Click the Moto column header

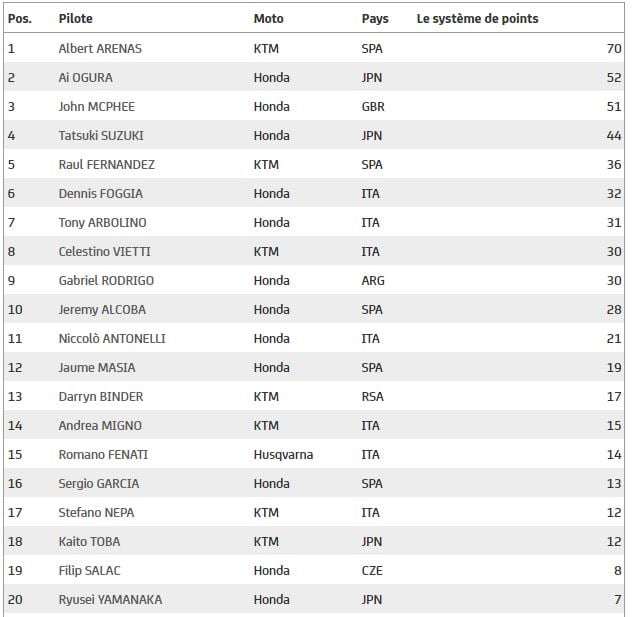[268, 18]
